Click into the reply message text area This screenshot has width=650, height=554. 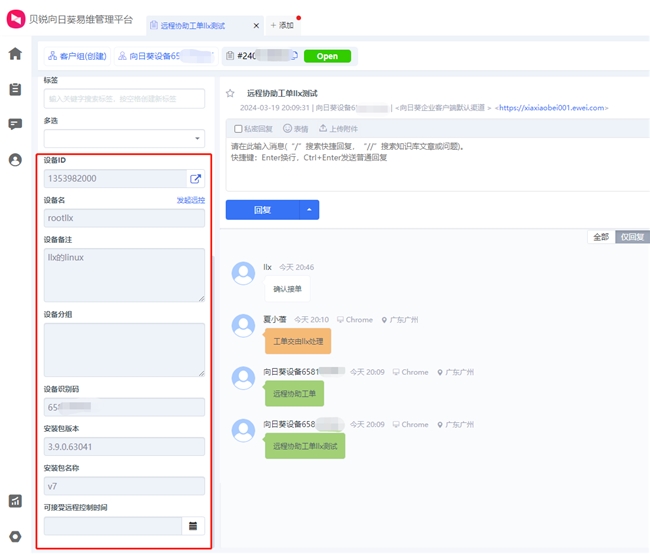437,164
